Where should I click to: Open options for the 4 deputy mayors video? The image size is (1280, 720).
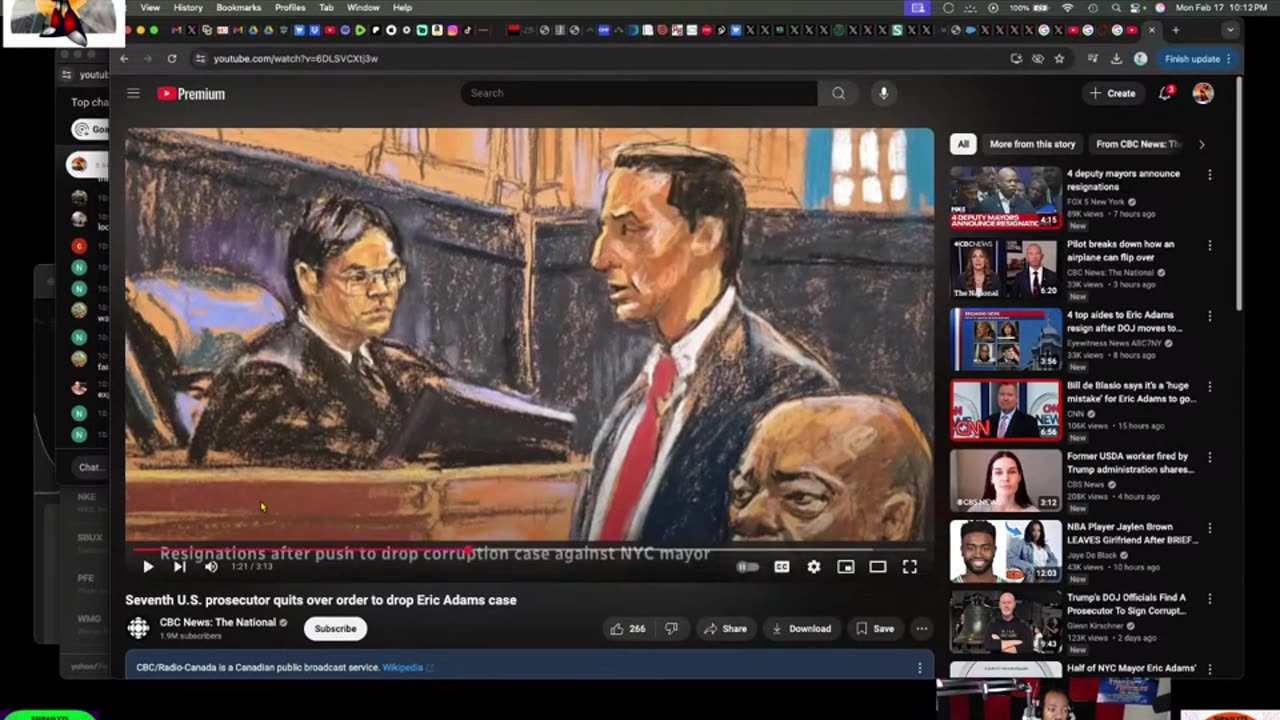(x=1210, y=175)
